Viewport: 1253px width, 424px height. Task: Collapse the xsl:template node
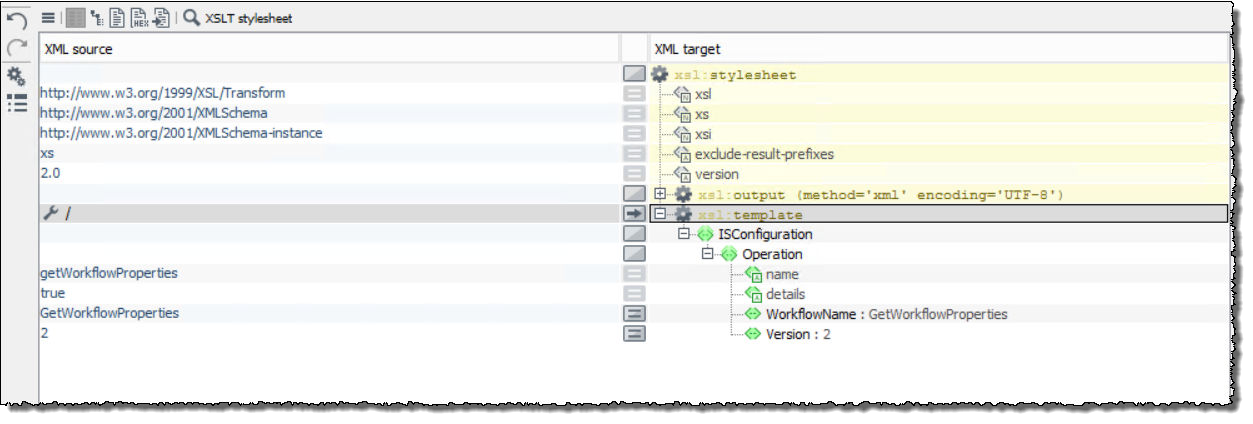coord(660,214)
